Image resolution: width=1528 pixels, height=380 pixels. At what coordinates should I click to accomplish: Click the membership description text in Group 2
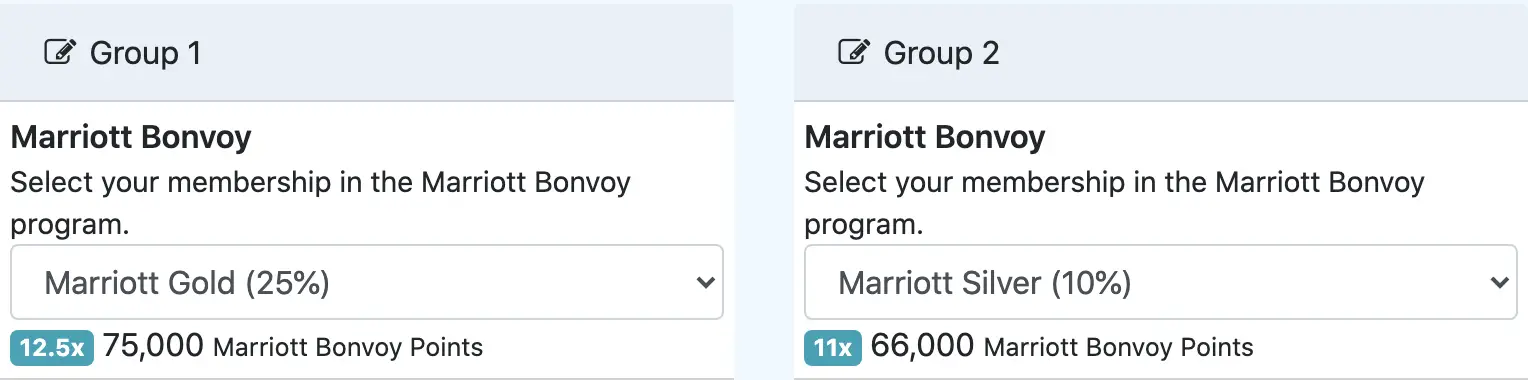click(x=1115, y=204)
